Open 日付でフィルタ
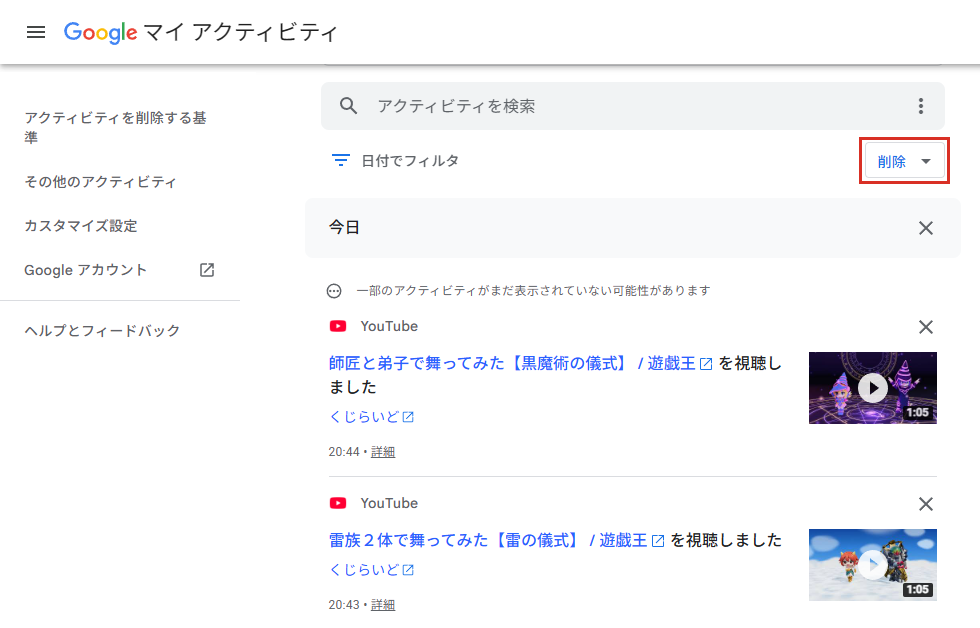This screenshot has height=628, width=980. [x=410, y=161]
